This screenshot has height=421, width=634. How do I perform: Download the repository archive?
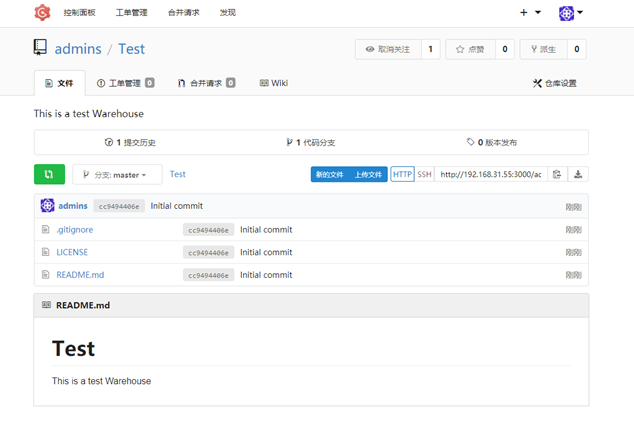[578, 174]
